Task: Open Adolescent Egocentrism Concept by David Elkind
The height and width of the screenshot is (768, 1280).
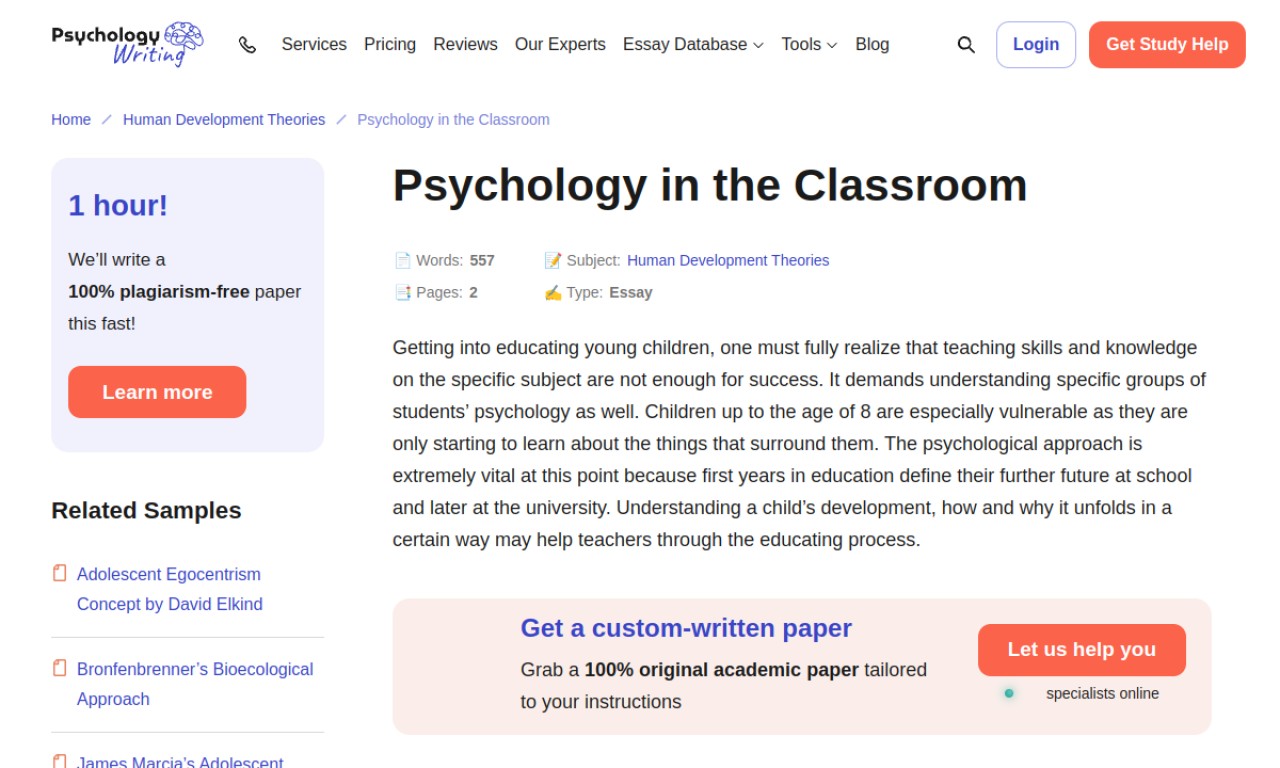Action: pyautogui.click(x=170, y=589)
